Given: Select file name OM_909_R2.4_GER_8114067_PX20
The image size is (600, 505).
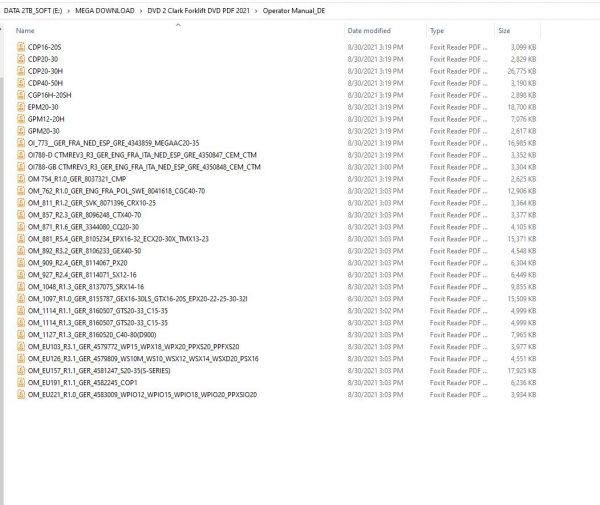Looking at the screenshot, I should [x=77, y=263].
